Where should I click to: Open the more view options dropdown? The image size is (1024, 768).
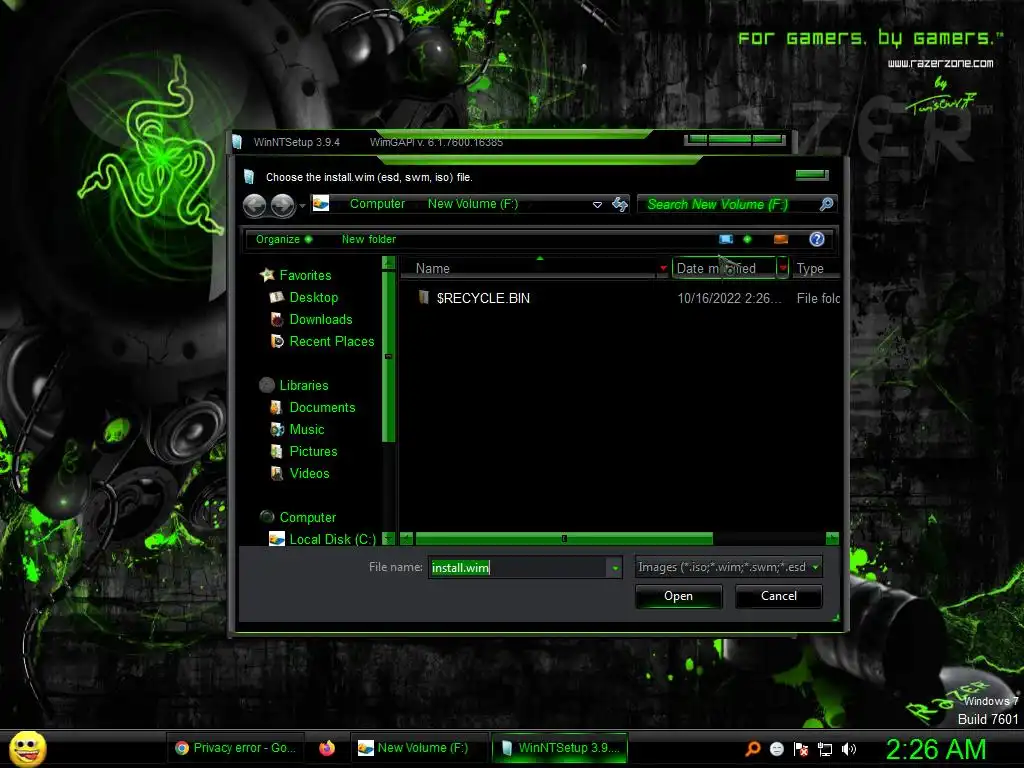pos(747,239)
